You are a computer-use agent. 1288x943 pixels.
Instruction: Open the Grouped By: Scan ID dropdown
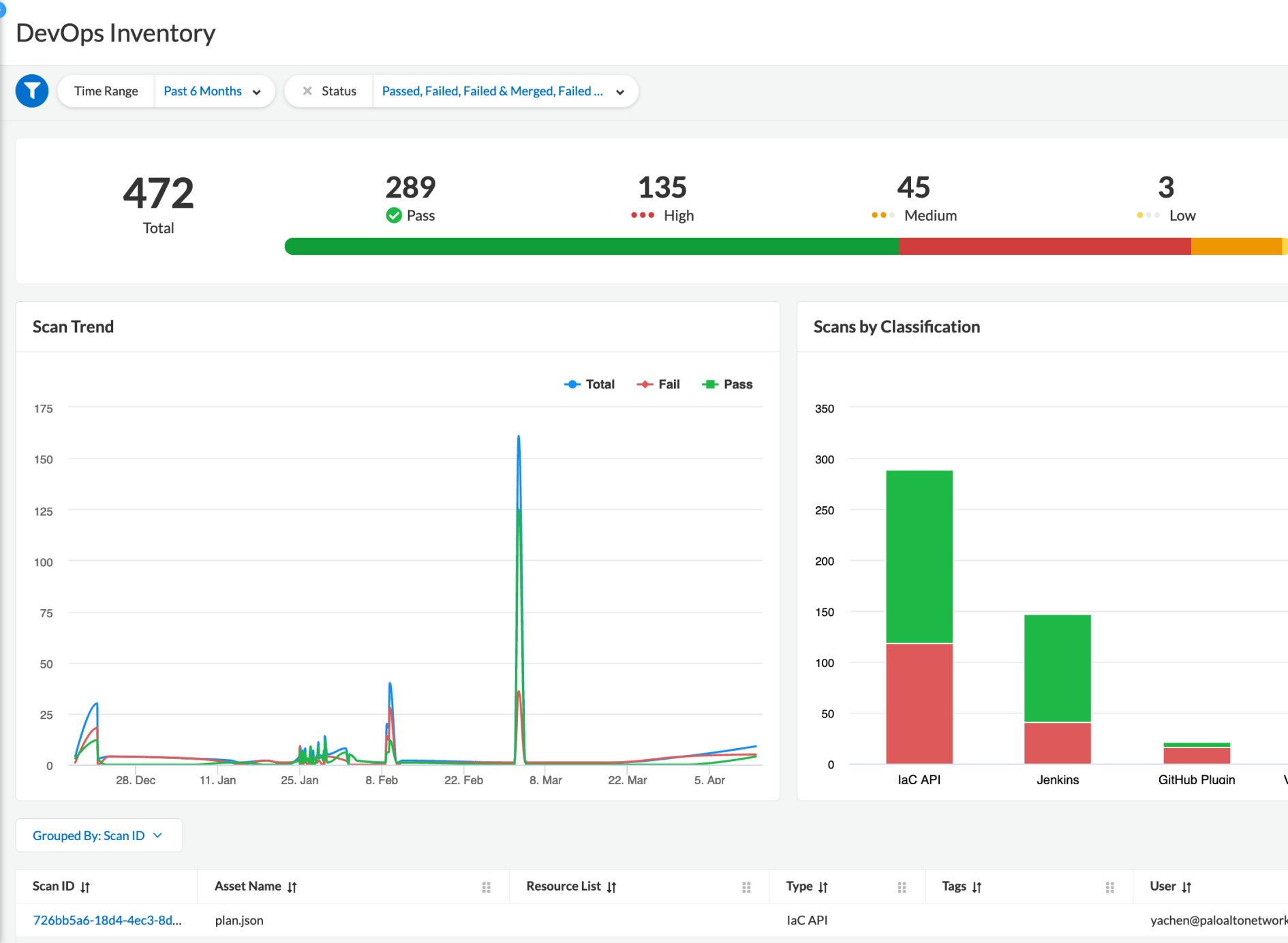pos(98,835)
